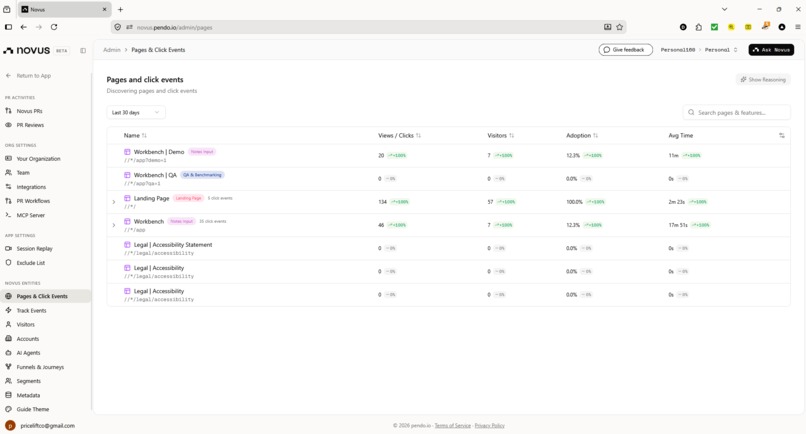Click the Ask Novus button
The image size is (806, 434).
pyautogui.click(x=771, y=50)
